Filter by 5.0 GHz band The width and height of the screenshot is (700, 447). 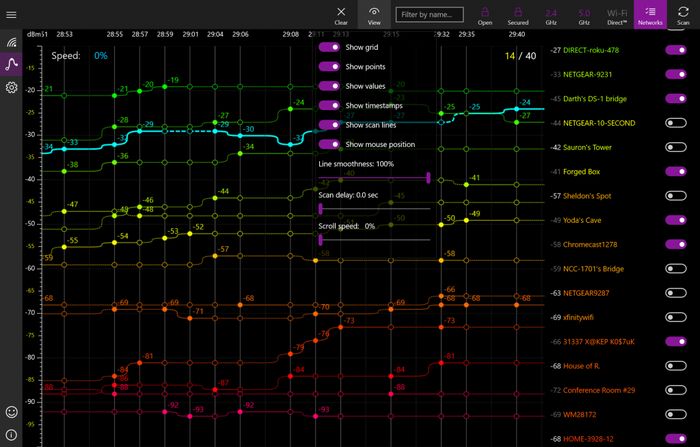[x=583, y=14]
